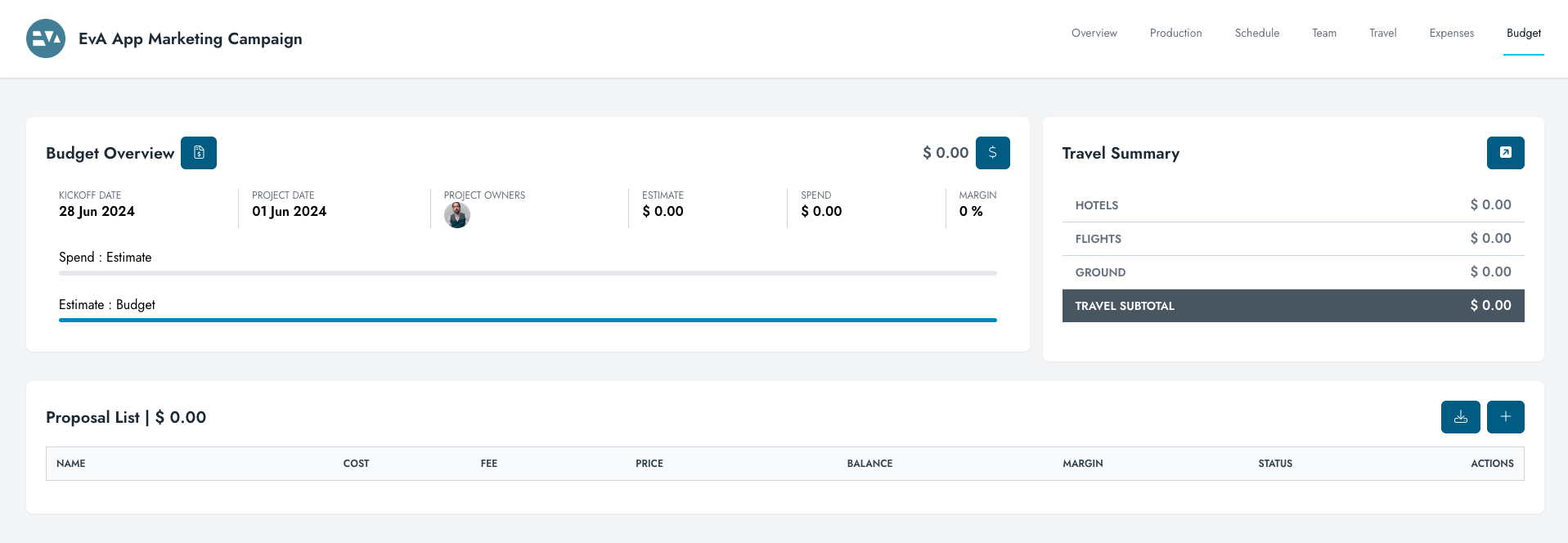The width and height of the screenshot is (1568, 543).
Task: Select the Budget tab
Action: pos(1523,34)
